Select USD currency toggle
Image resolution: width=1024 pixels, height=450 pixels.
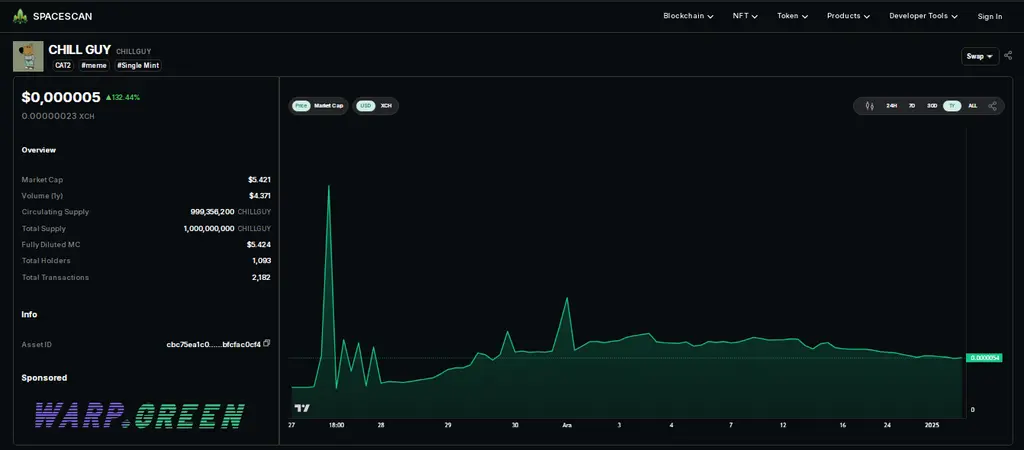pyautogui.click(x=366, y=106)
